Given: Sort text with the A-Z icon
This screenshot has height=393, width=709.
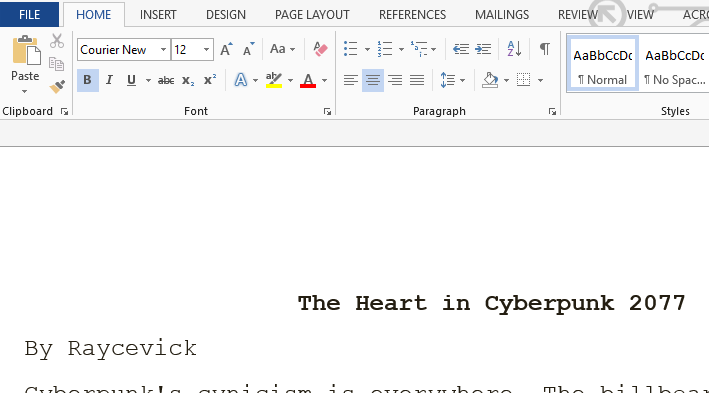Looking at the screenshot, I should click(515, 49).
